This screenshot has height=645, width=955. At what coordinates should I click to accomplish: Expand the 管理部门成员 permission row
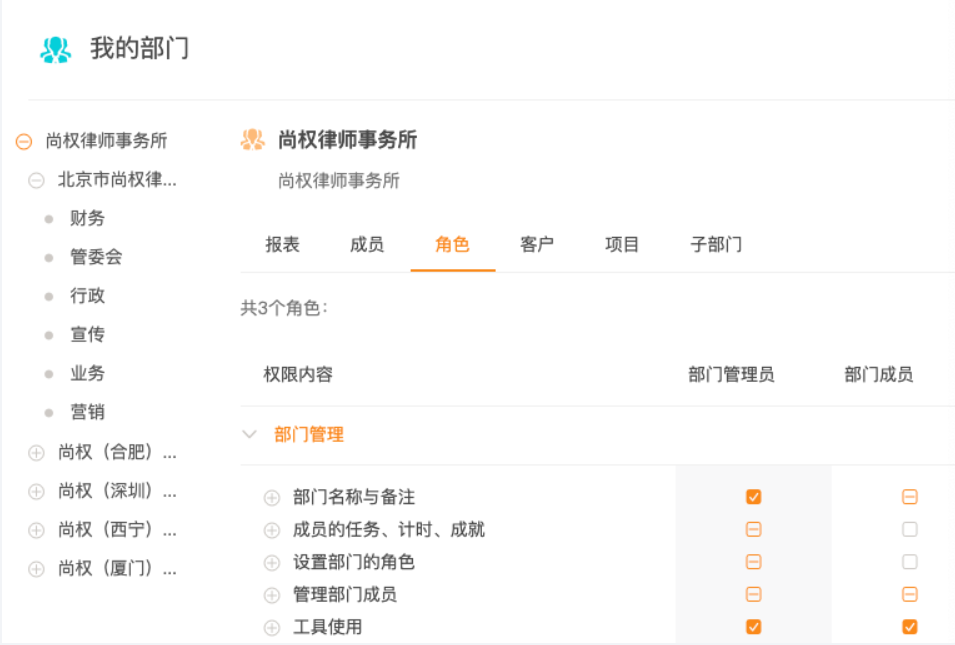272,595
